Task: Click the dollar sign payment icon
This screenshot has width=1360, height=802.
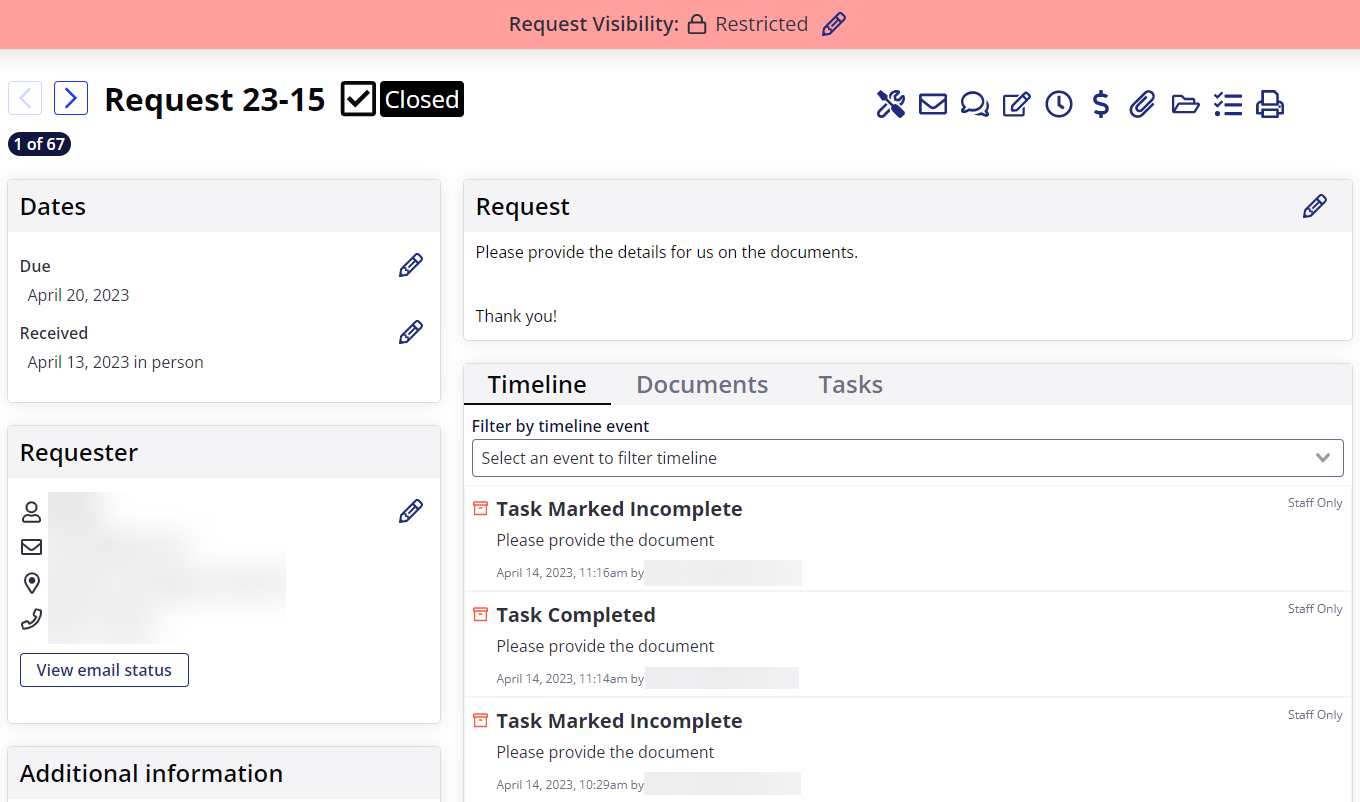Action: click(x=1101, y=104)
